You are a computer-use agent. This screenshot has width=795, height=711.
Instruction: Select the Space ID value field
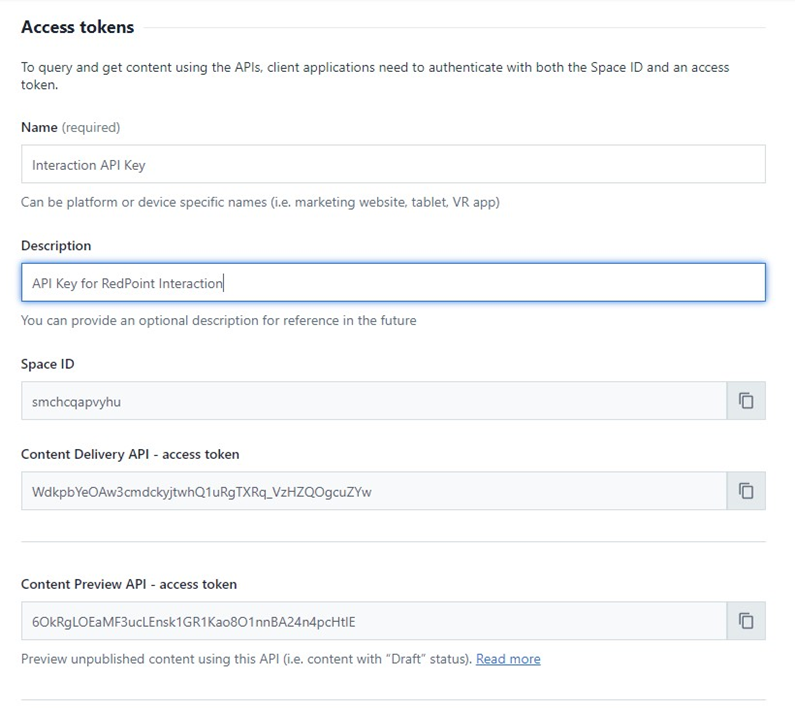coord(372,401)
